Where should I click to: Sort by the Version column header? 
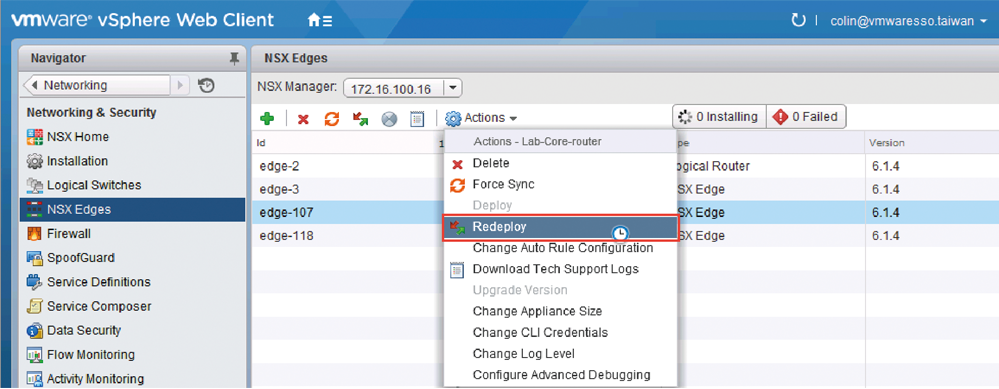(x=887, y=143)
